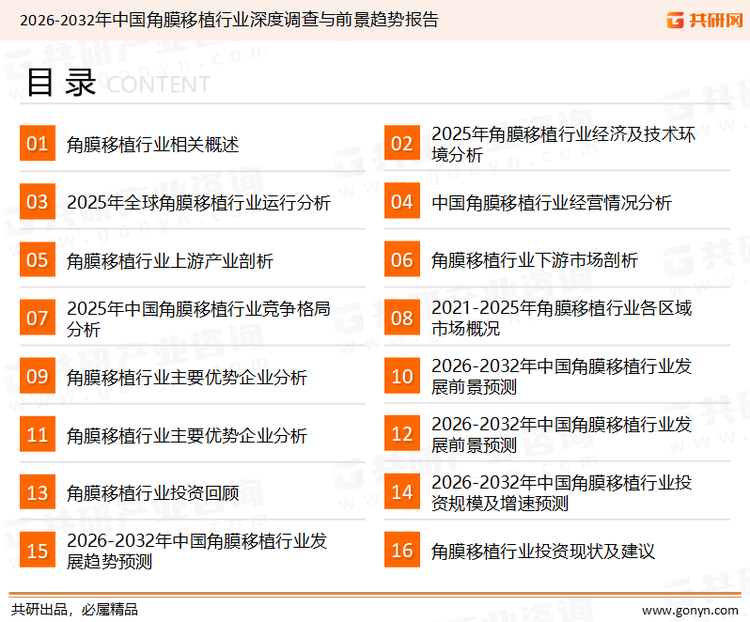Open chapter 行业投资规模及增速预测
Image resolution: width=750 pixels, height=622 pixels.
562,493
